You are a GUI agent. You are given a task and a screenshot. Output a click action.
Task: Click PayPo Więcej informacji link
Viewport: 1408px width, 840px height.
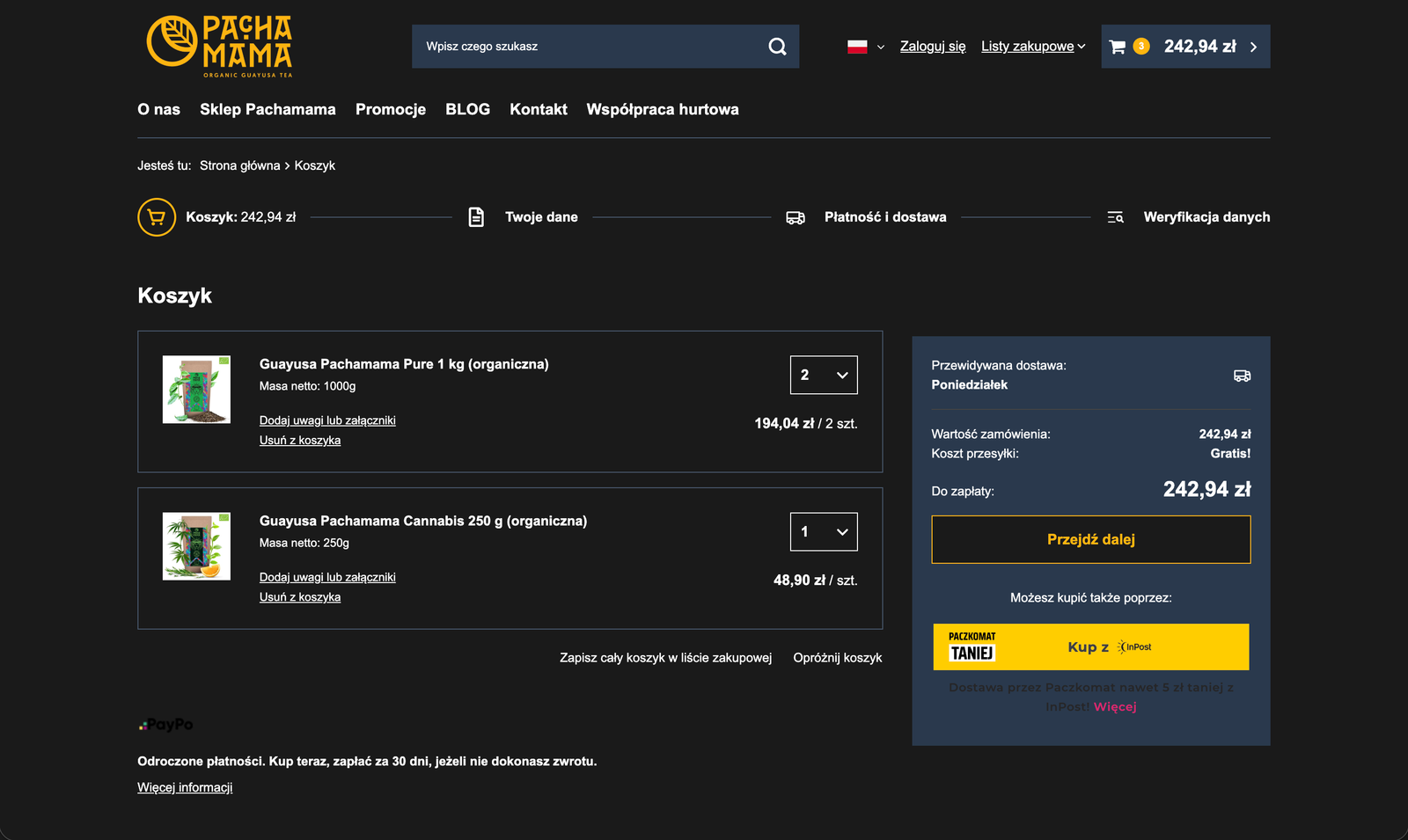[185, 787]
